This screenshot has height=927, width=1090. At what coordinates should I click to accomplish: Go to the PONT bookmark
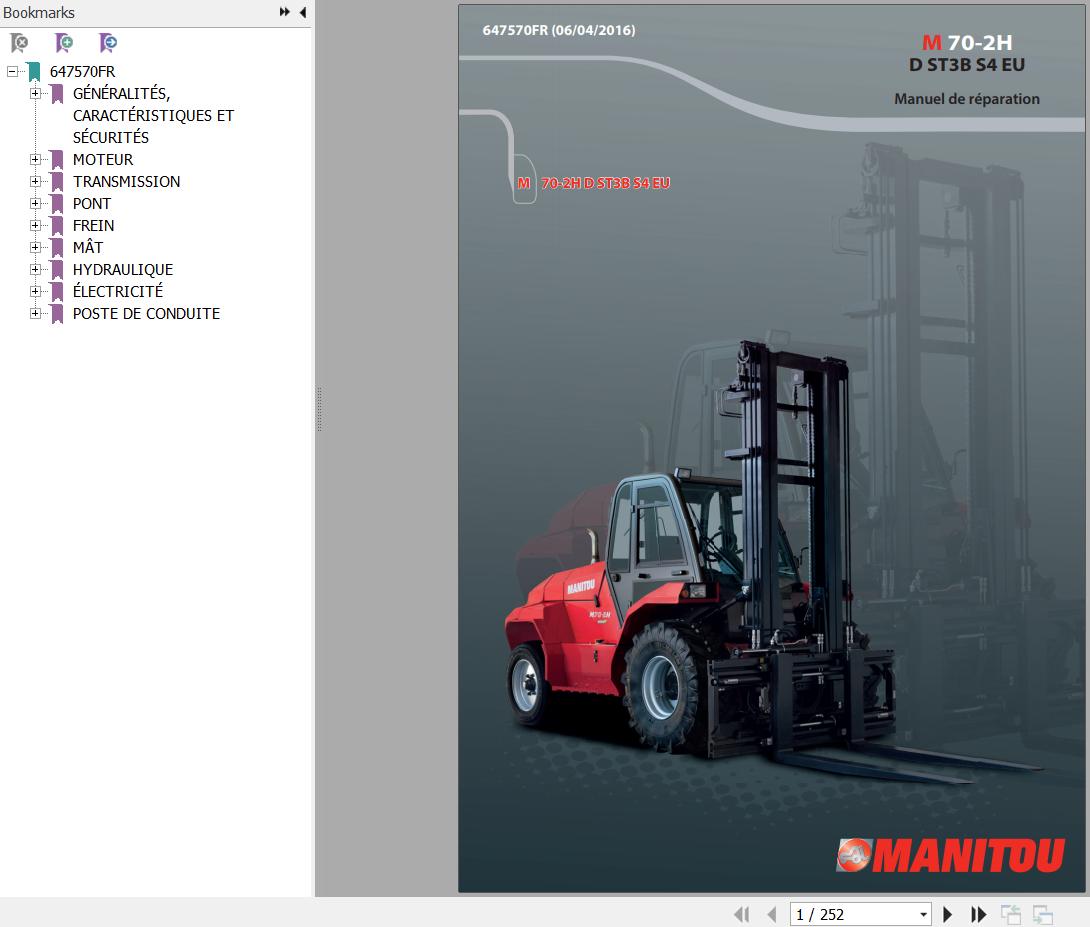coord(92,204)
